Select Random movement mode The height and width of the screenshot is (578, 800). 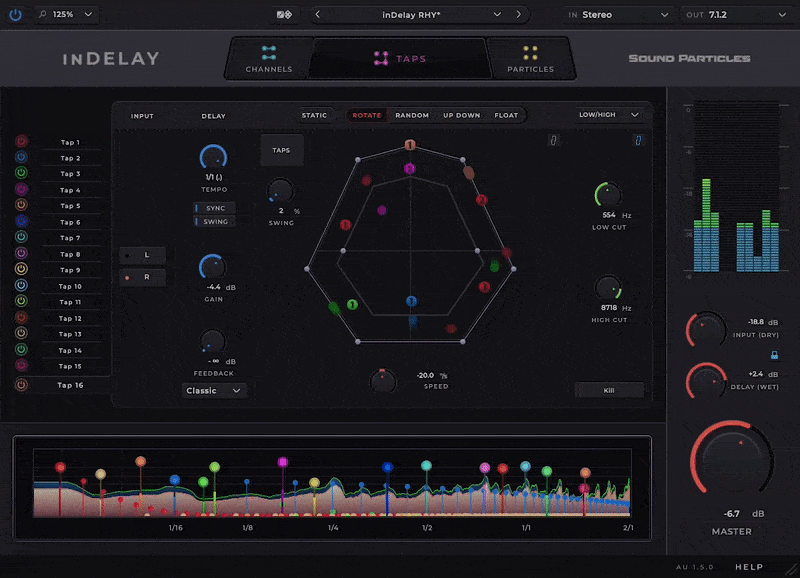[x=412, y=115]
